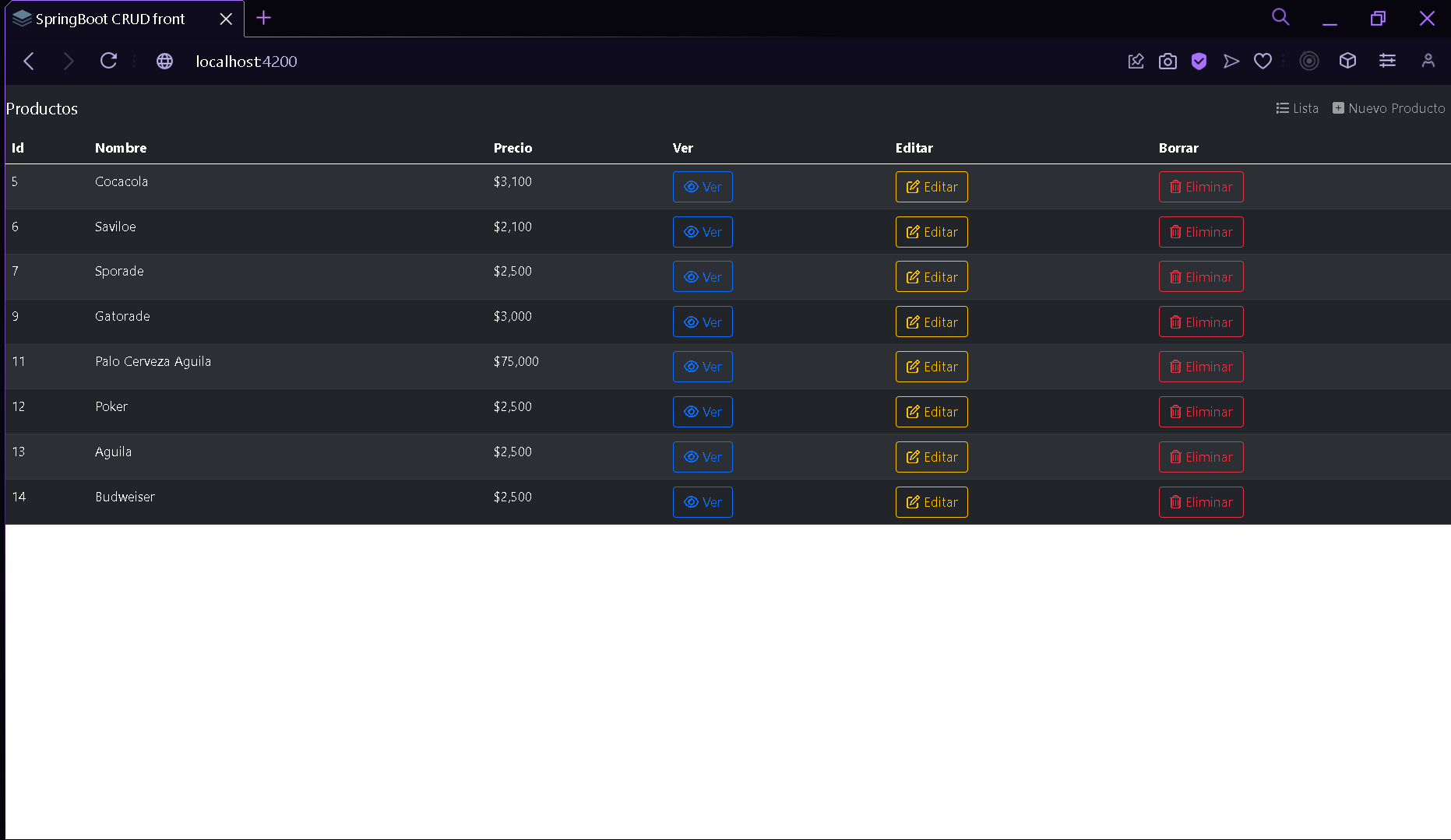
Task: Select the $2,100 price cell
Action: 512,227
